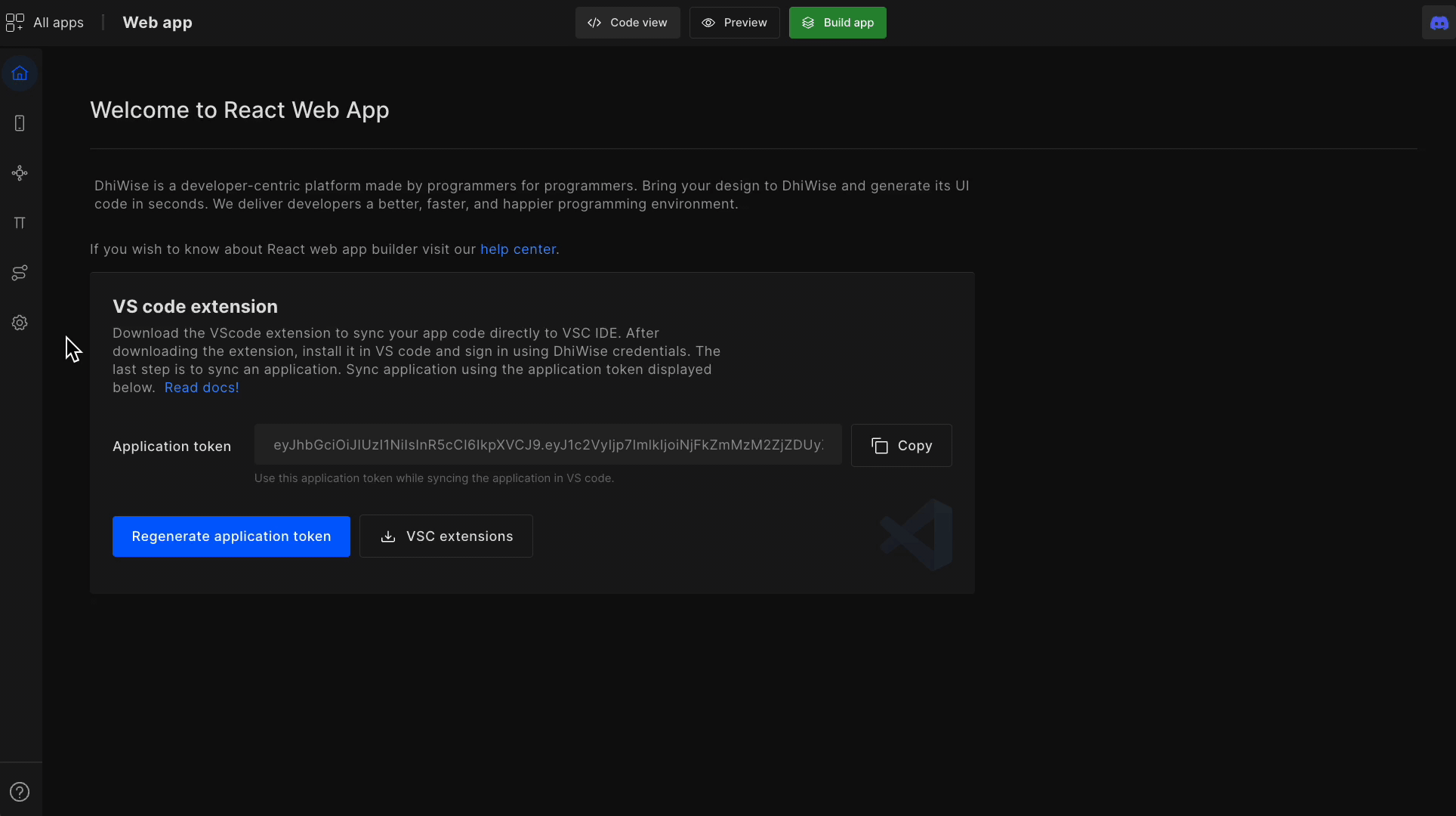Open the mobile screens icon in the sidebar

click(20, 123)
